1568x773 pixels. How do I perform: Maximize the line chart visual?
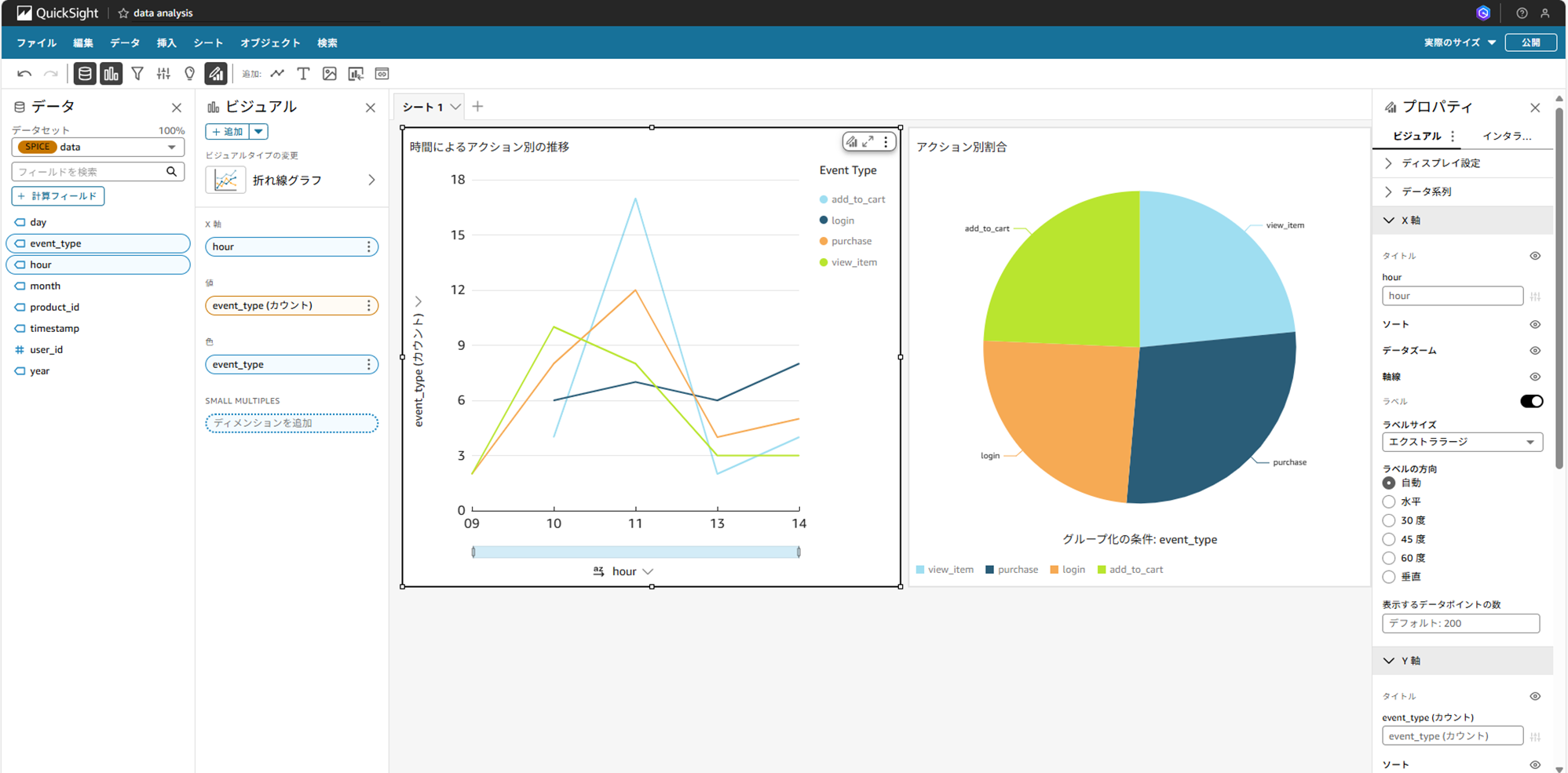[868, 142]
